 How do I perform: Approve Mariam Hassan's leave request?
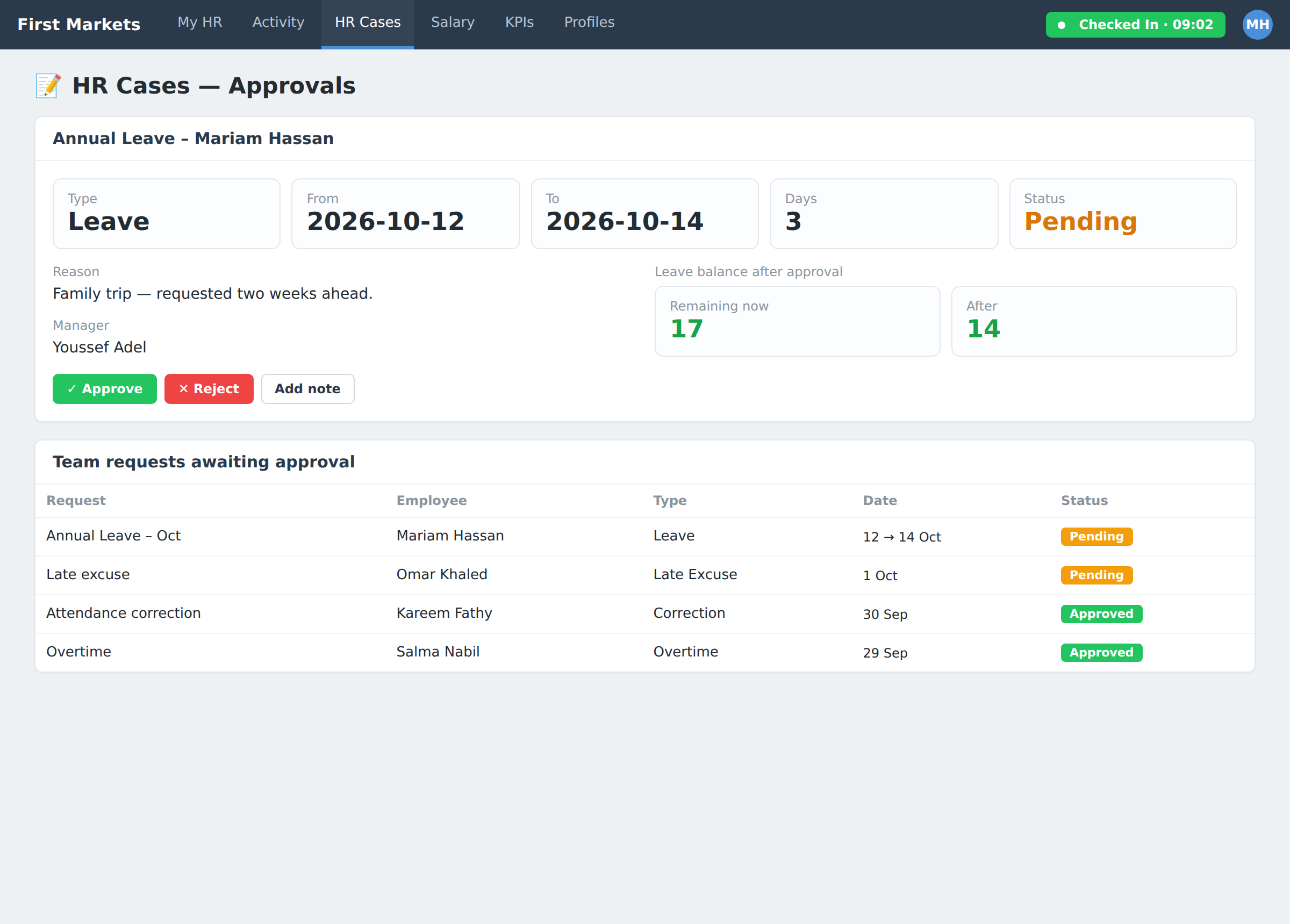105,389
